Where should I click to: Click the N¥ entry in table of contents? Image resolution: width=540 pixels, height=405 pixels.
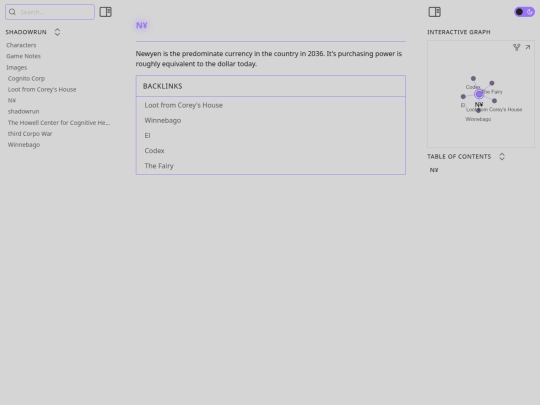coord(434,170)
